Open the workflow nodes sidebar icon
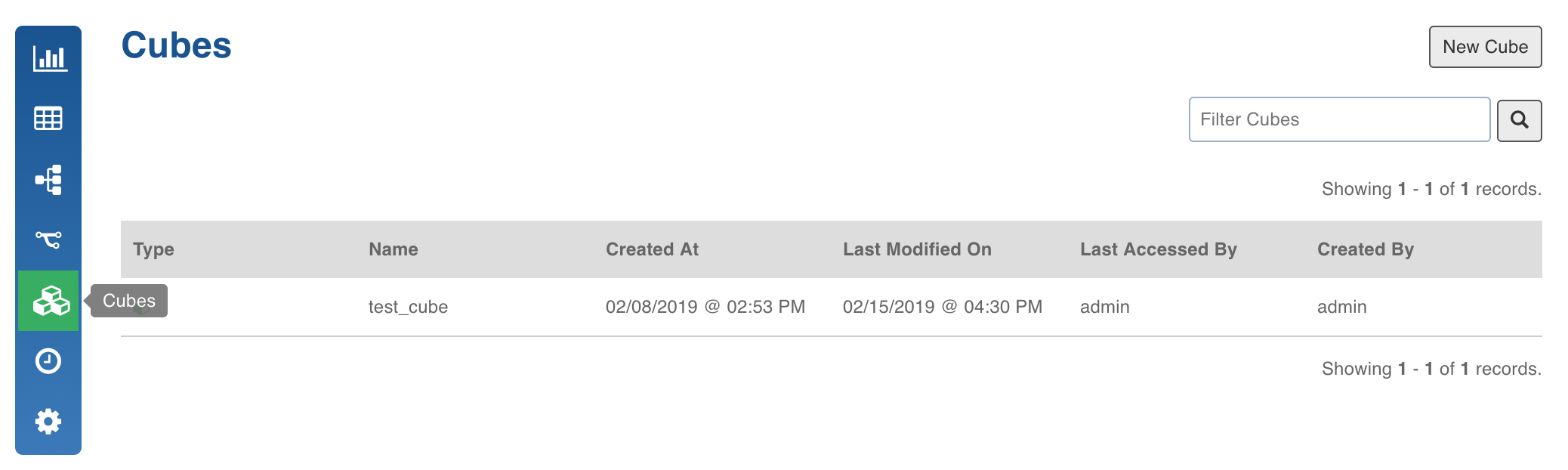Viewport: 1568px width, 470px height. coord(48,240)
